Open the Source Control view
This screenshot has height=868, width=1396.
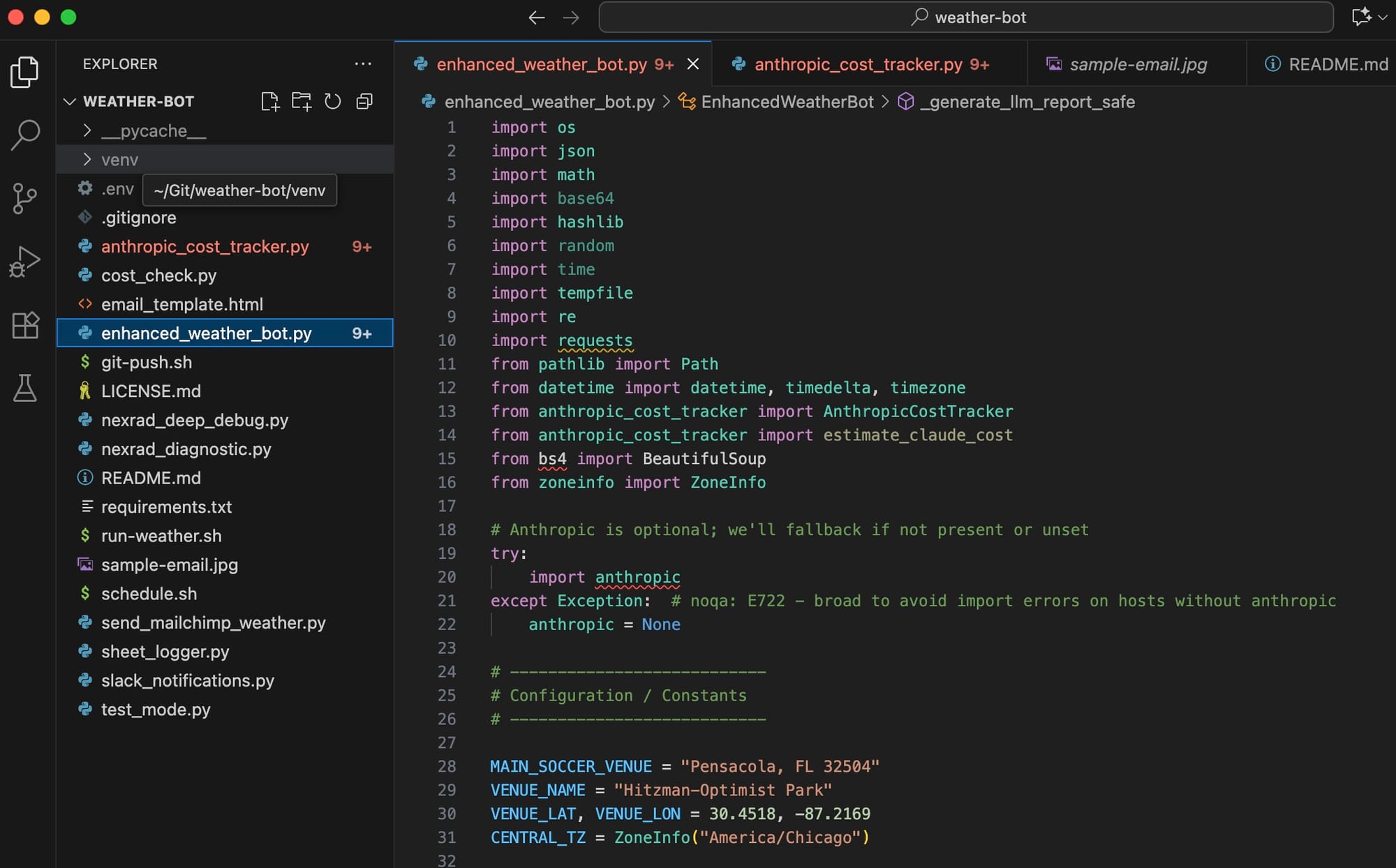25,199
